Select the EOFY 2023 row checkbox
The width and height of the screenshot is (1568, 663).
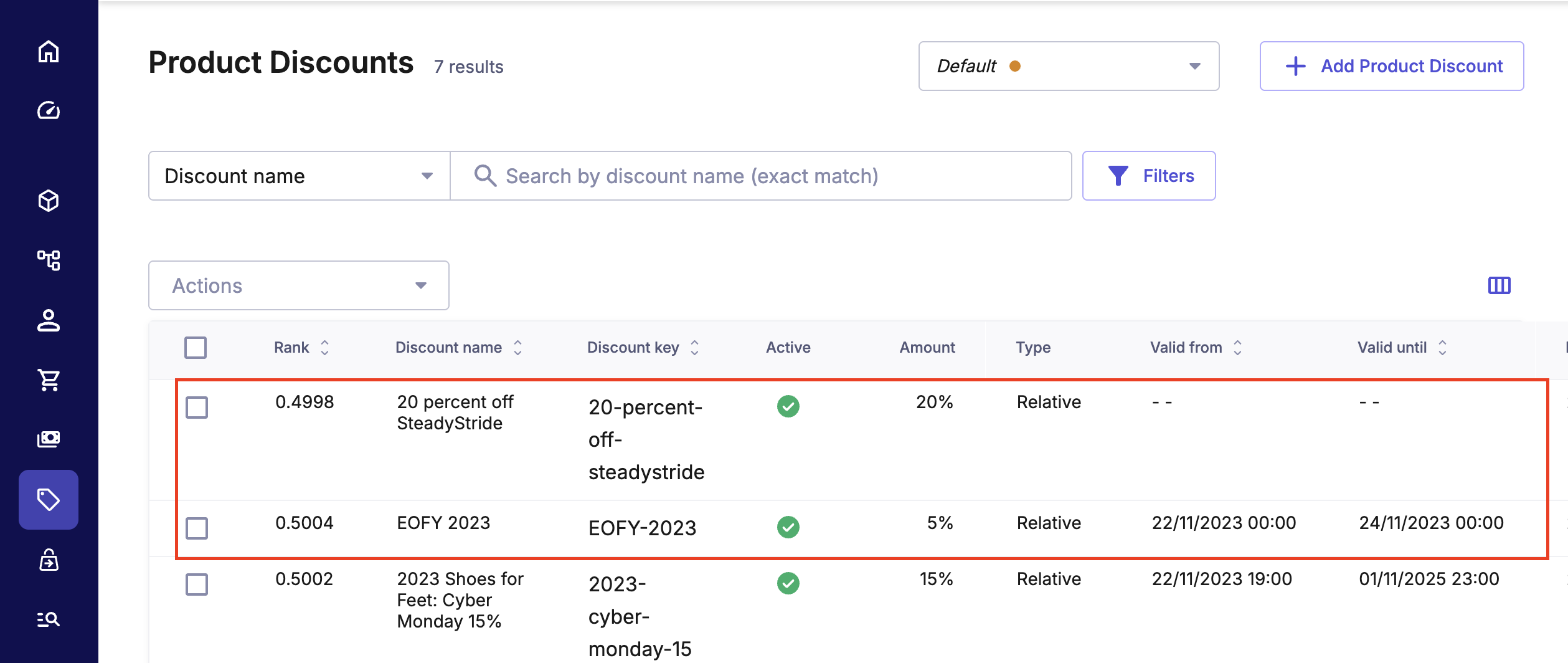[197, 528]
